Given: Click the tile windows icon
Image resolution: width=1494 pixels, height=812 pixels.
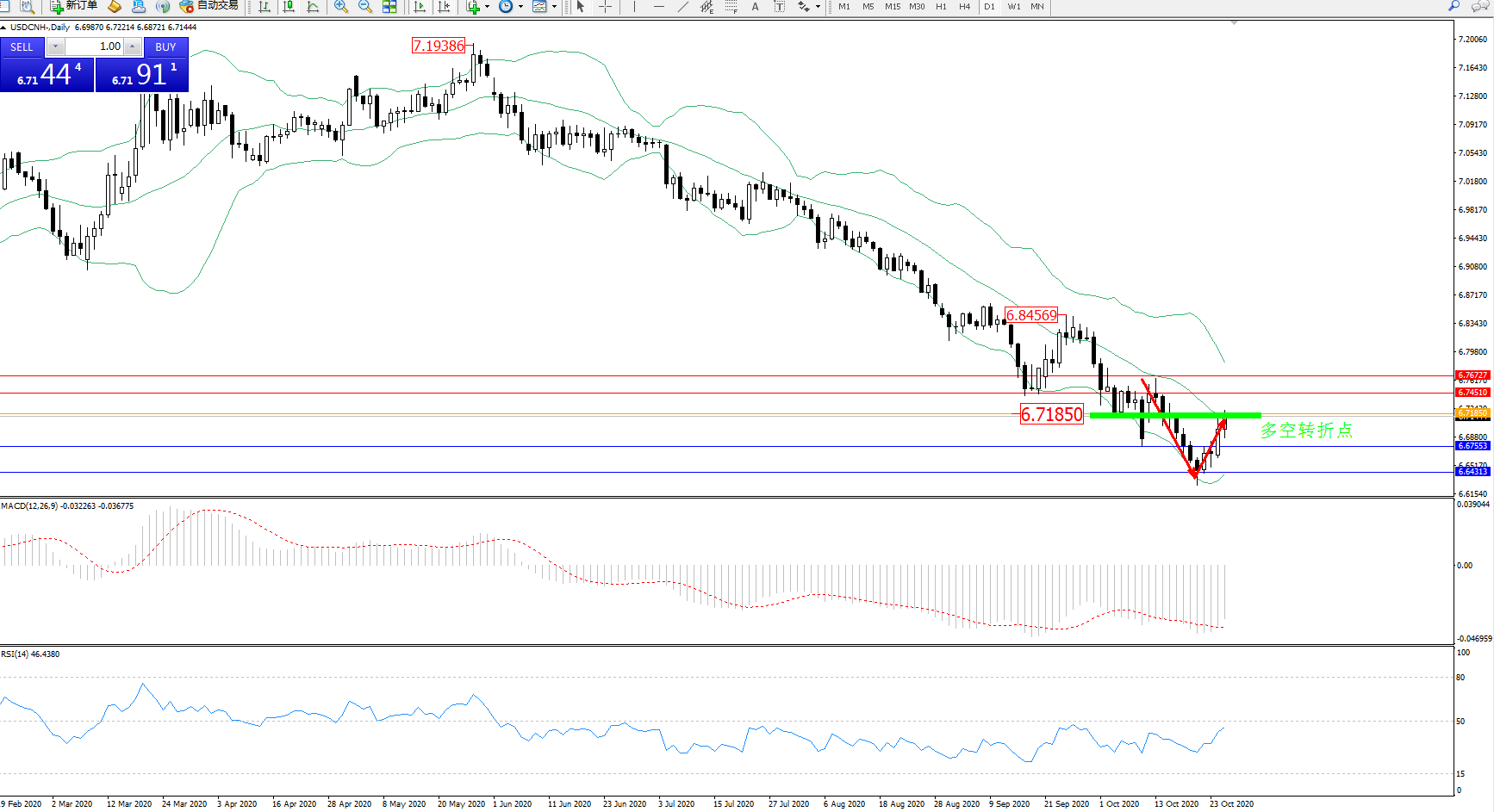Looking at the screenshot, I should [389, 7].
